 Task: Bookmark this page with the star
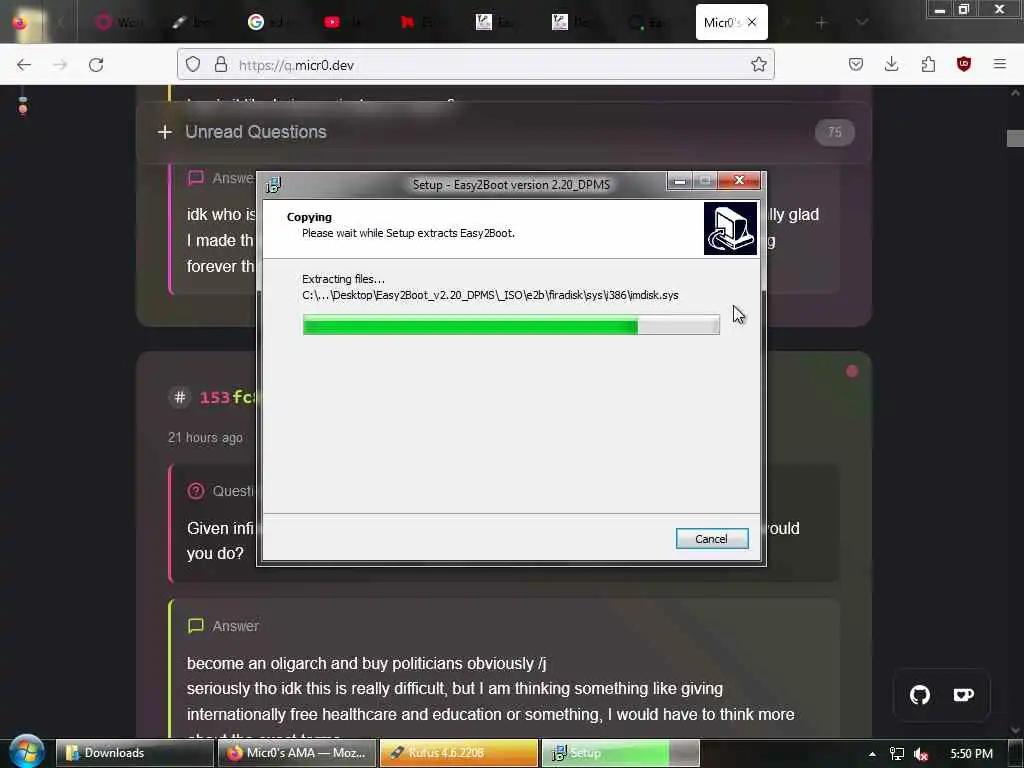pos(758,64)
